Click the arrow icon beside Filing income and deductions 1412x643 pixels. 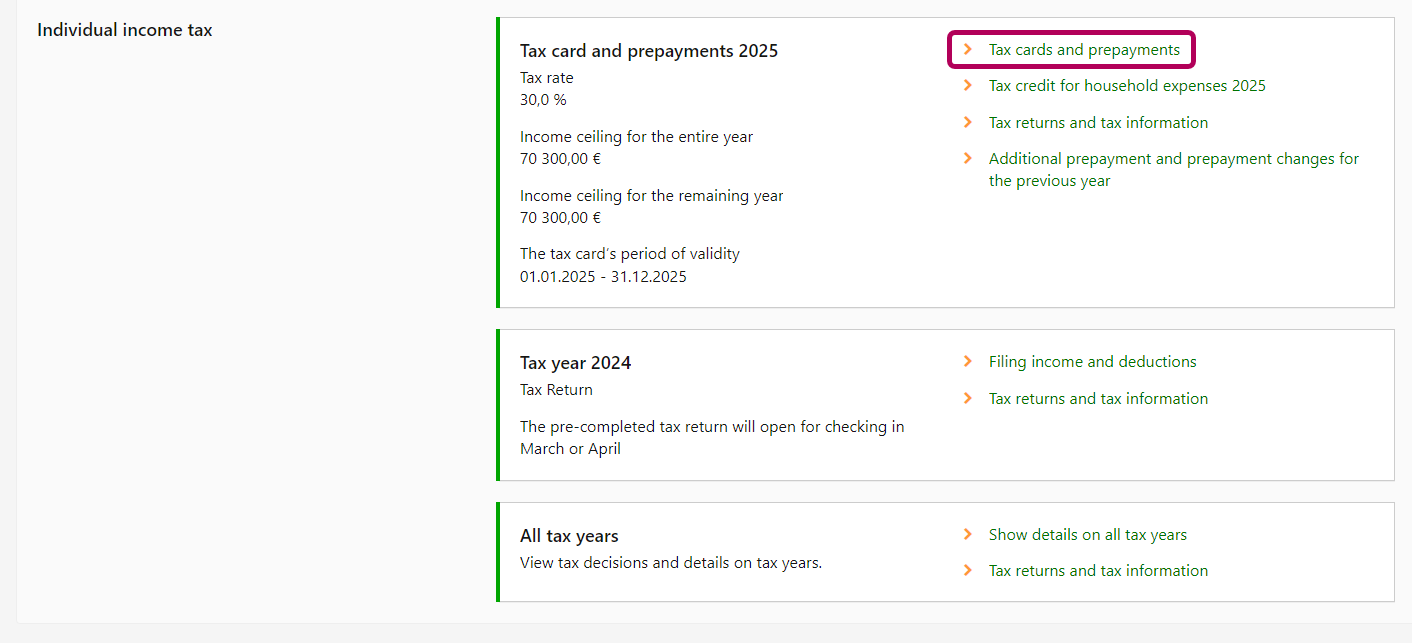pyautogui.click(x=967, y=361)
